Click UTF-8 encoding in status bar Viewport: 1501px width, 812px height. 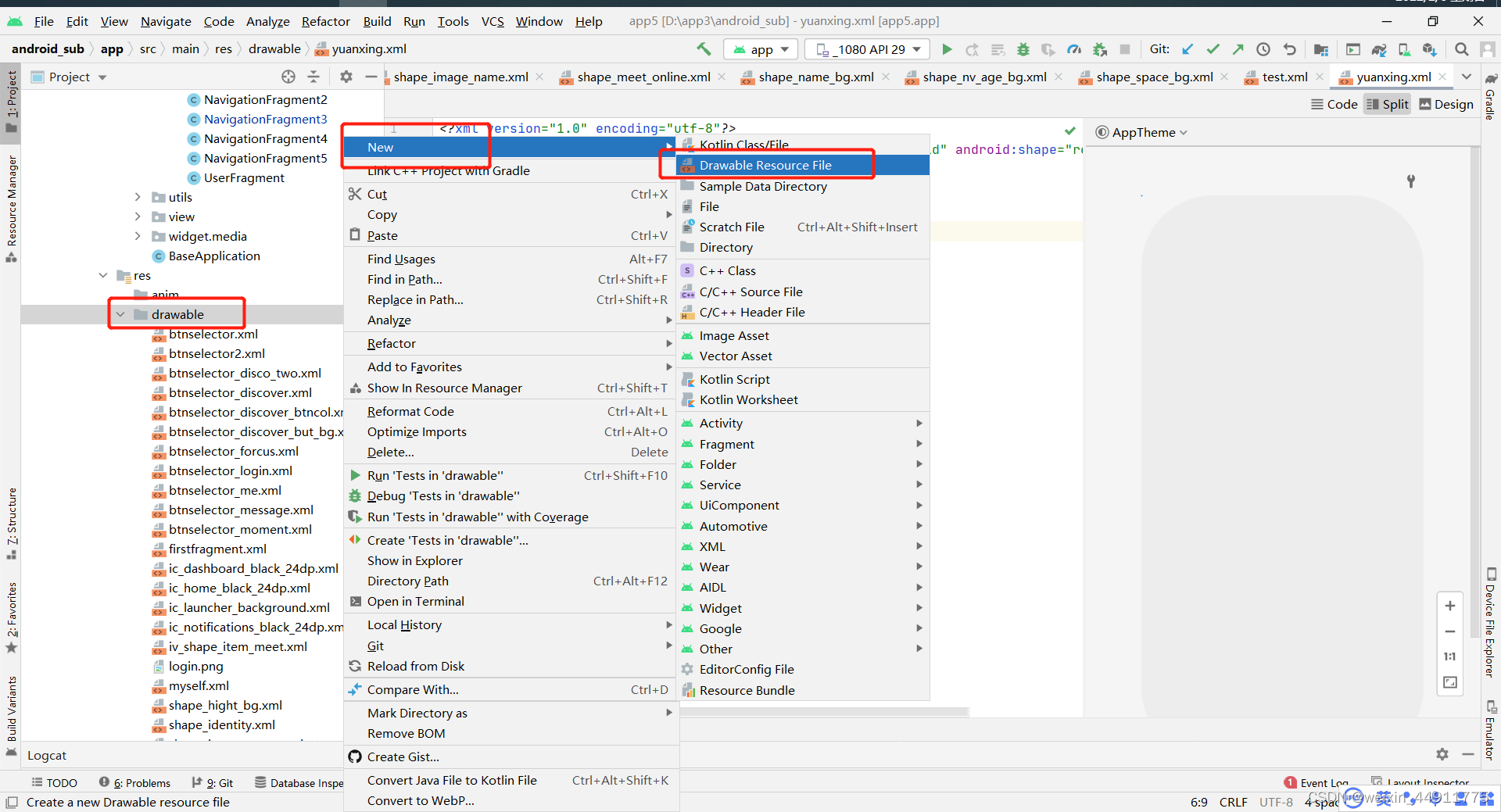[1276, 802]
